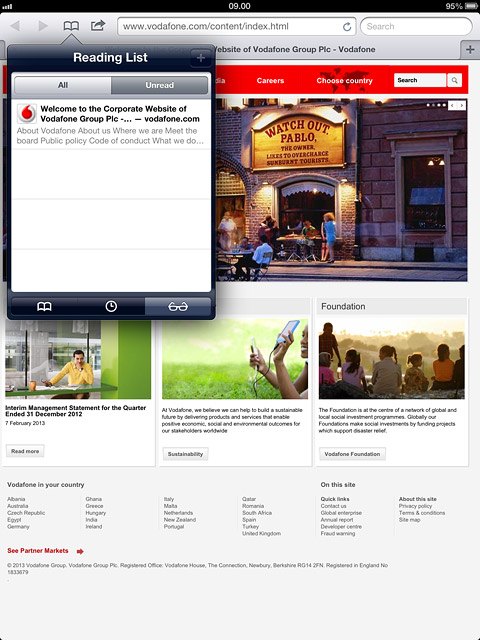480x640 pixels.
Task: Go back with the left arrow
Action: pos(16,26)
